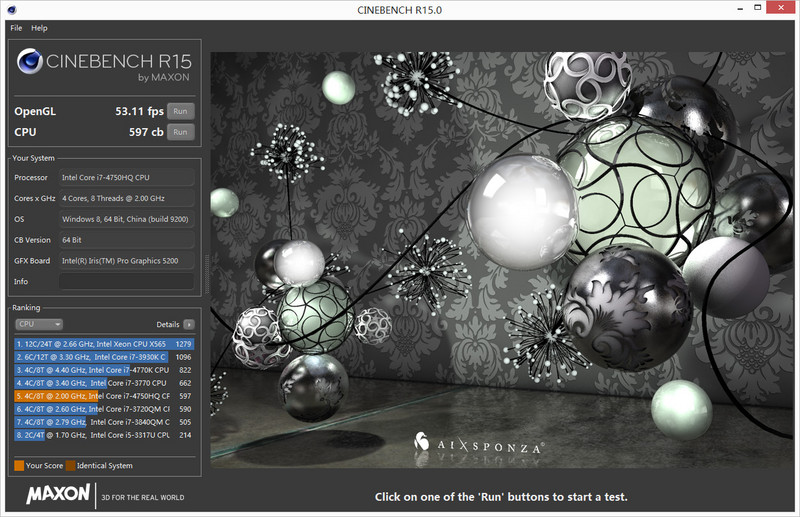Screen dimensions: 800x517
Task: Expand ranking details with the arrow button
Action: pos(188,324)
